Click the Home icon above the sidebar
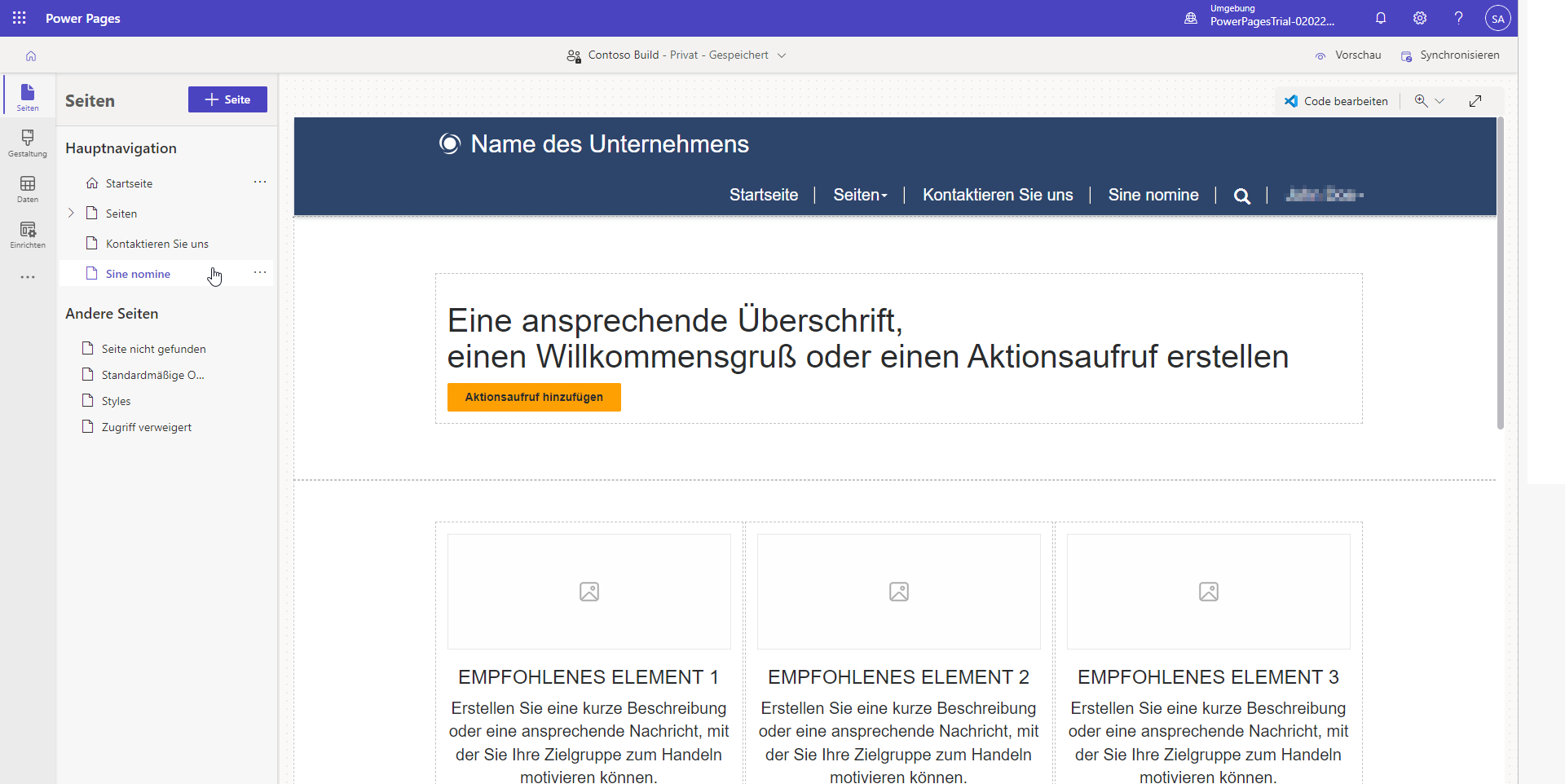Image resolution: width=1565 pixels, height=784 pixels. click(x=30, y=55)
